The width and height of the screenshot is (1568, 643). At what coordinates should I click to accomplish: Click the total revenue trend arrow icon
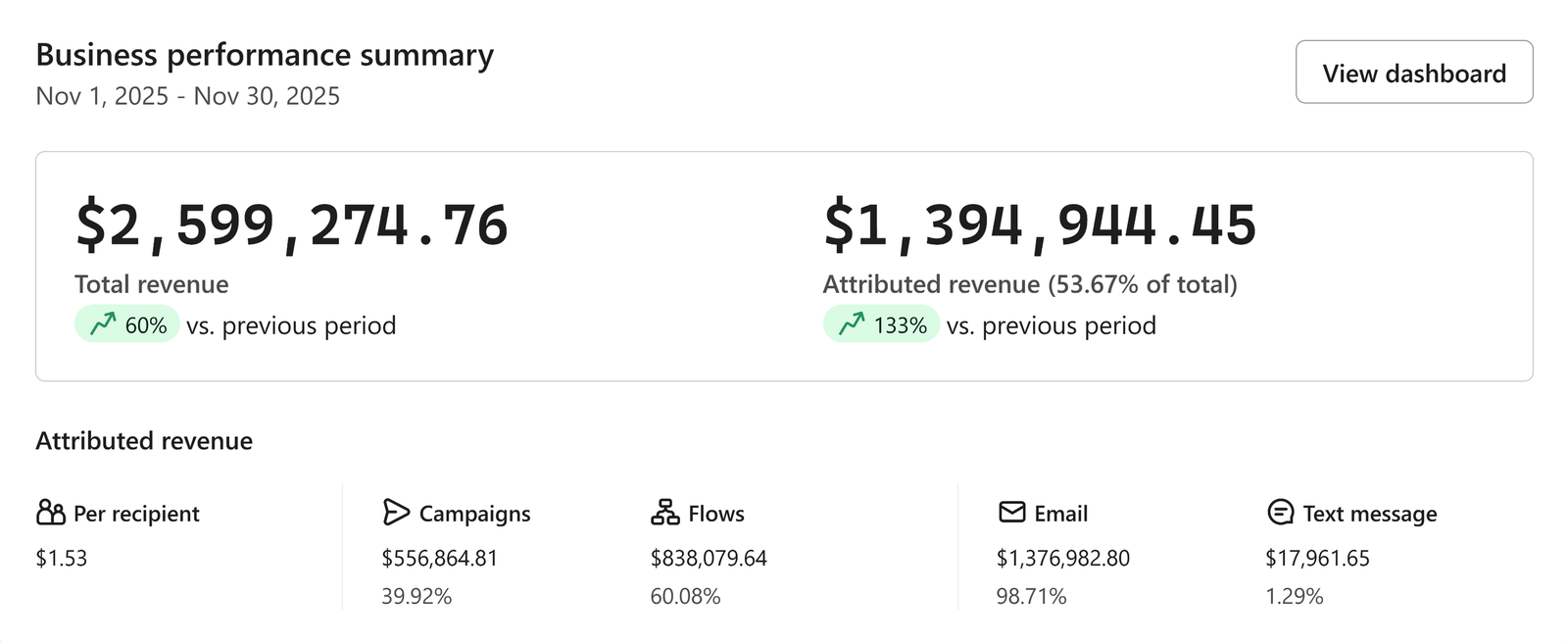pos(103,324)
